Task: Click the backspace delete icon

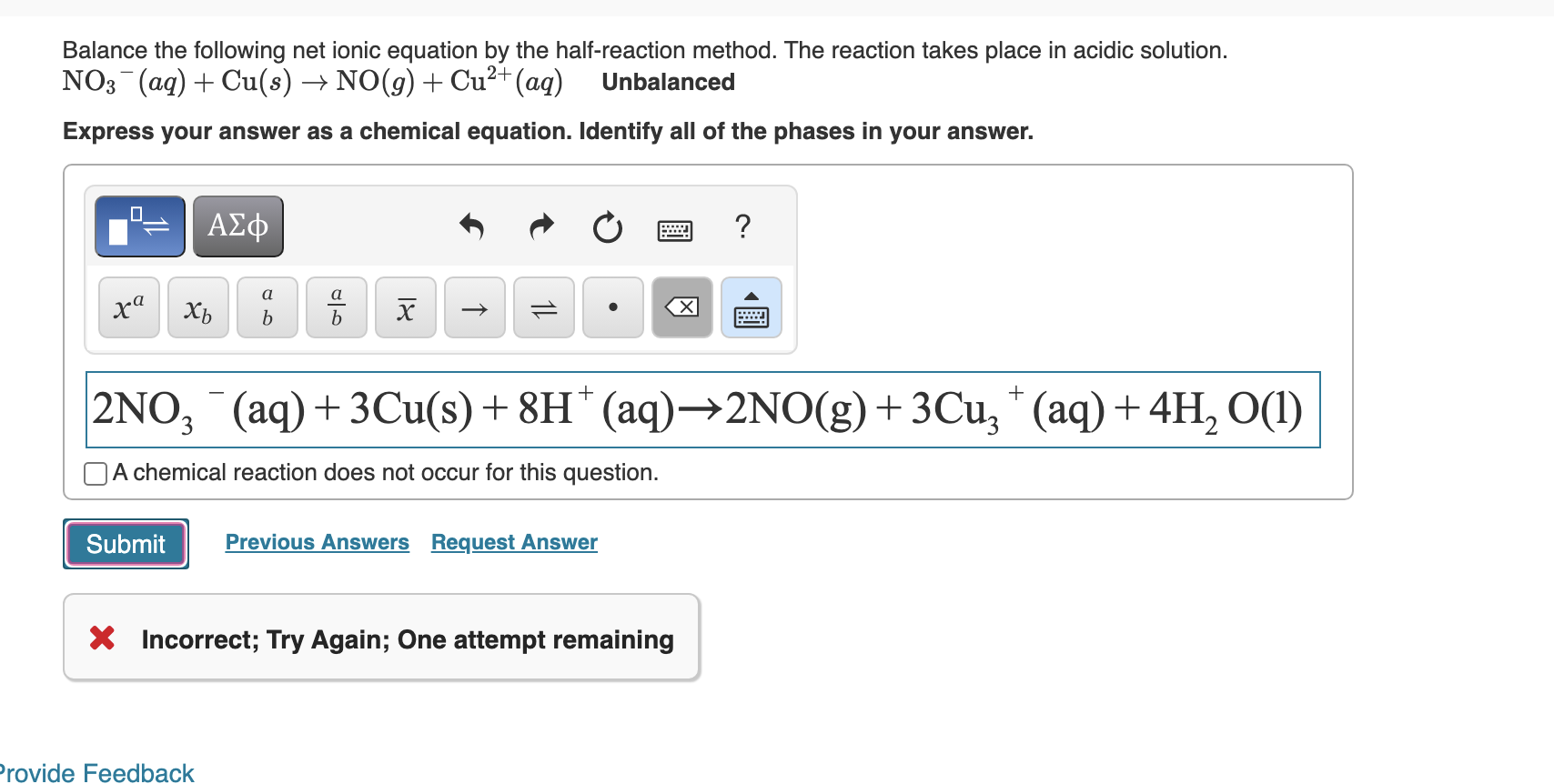Action: (681, 307)
